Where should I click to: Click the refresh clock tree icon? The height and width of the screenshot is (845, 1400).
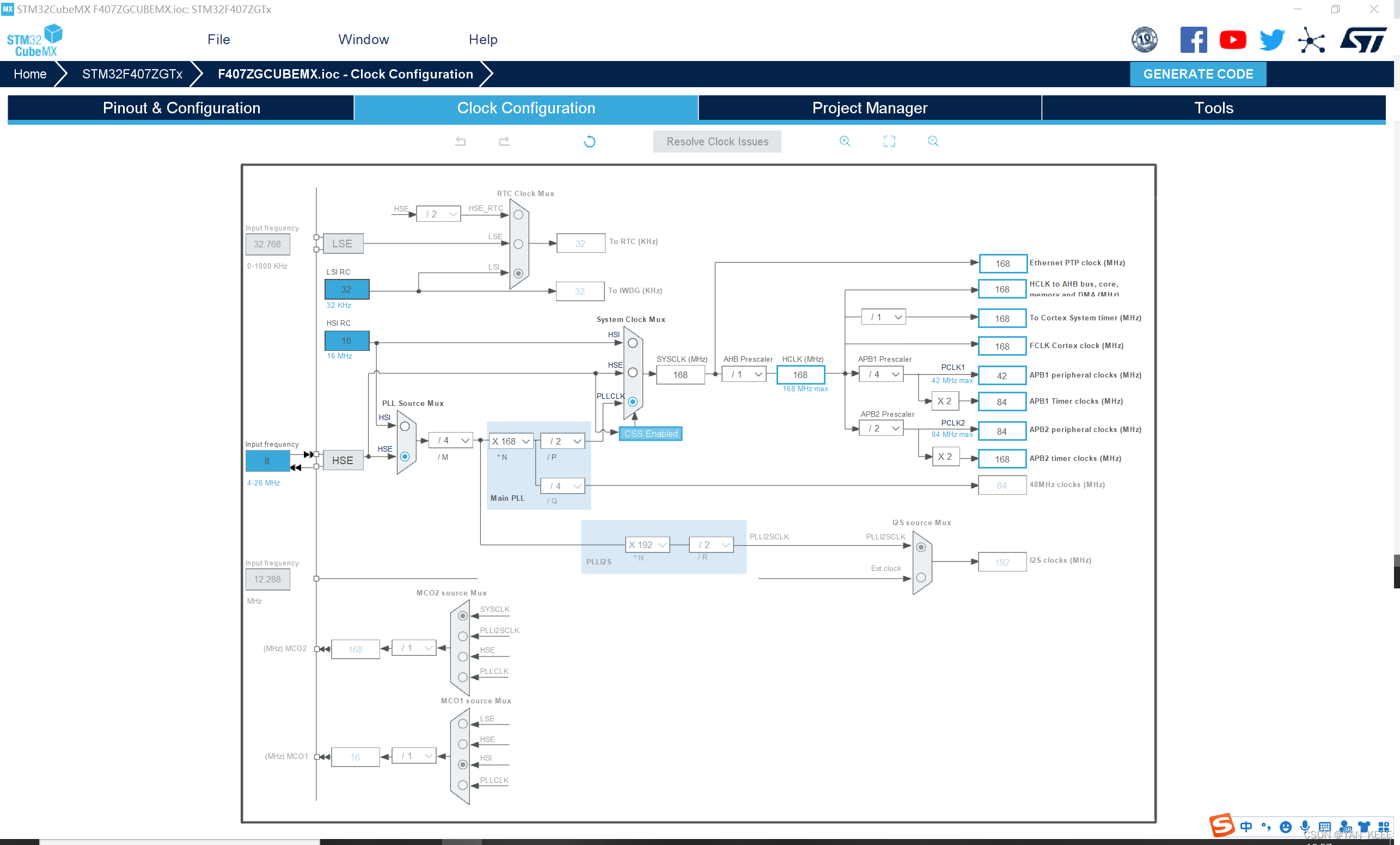589,141
